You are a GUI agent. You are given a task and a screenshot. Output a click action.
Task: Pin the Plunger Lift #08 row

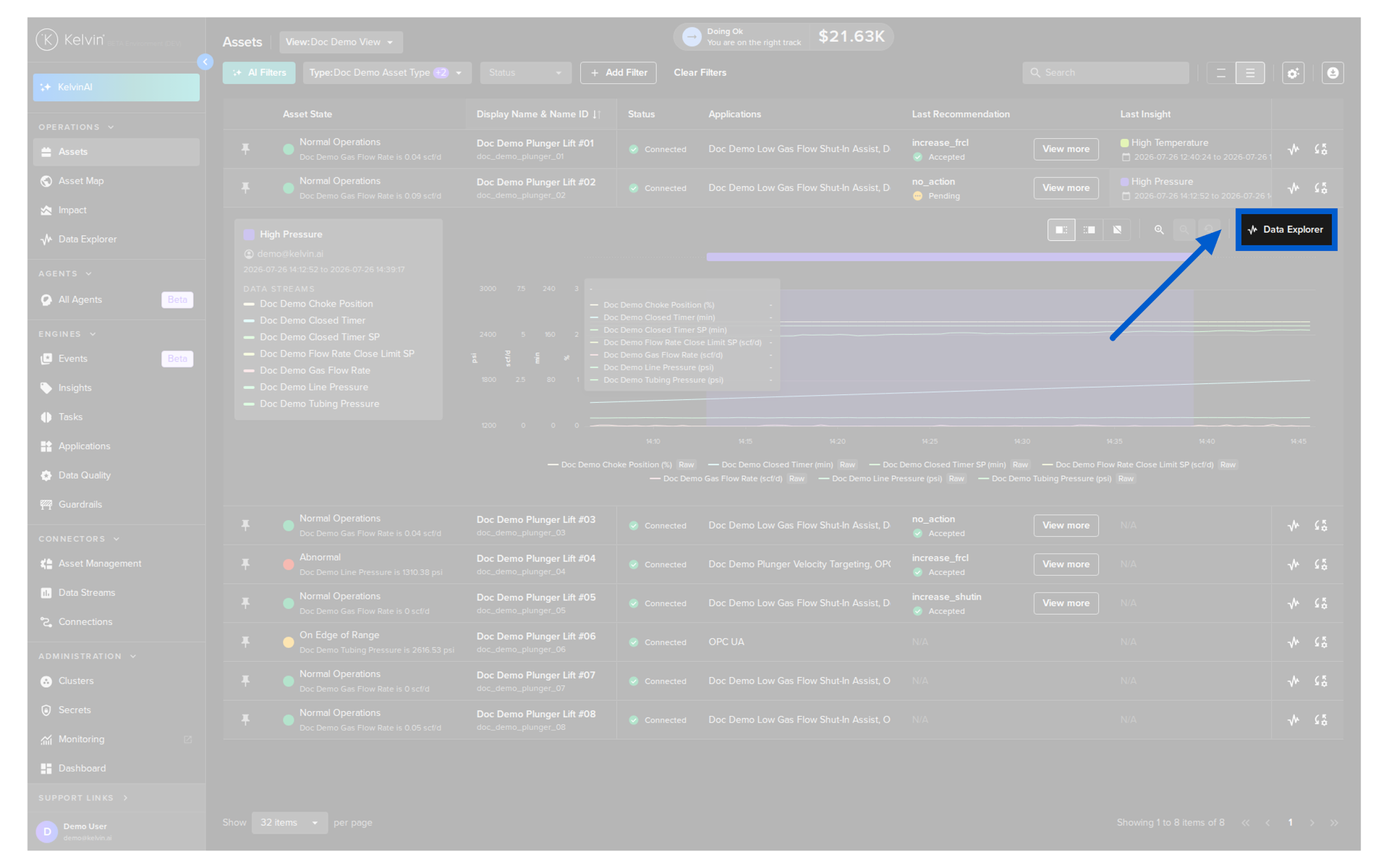coord(246,720)
